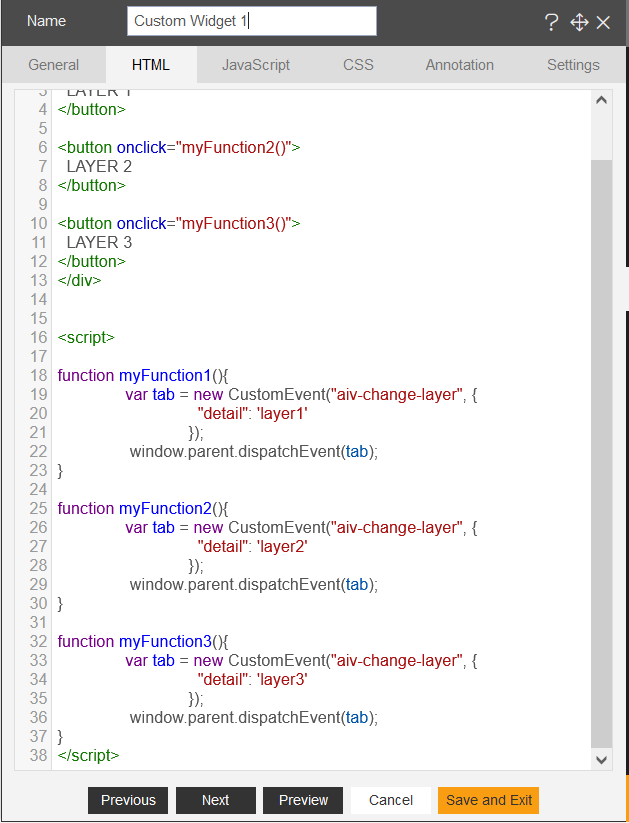Click the </button> tag on line 4
Viewport: 629px width, 823px height.
(92, 109)
